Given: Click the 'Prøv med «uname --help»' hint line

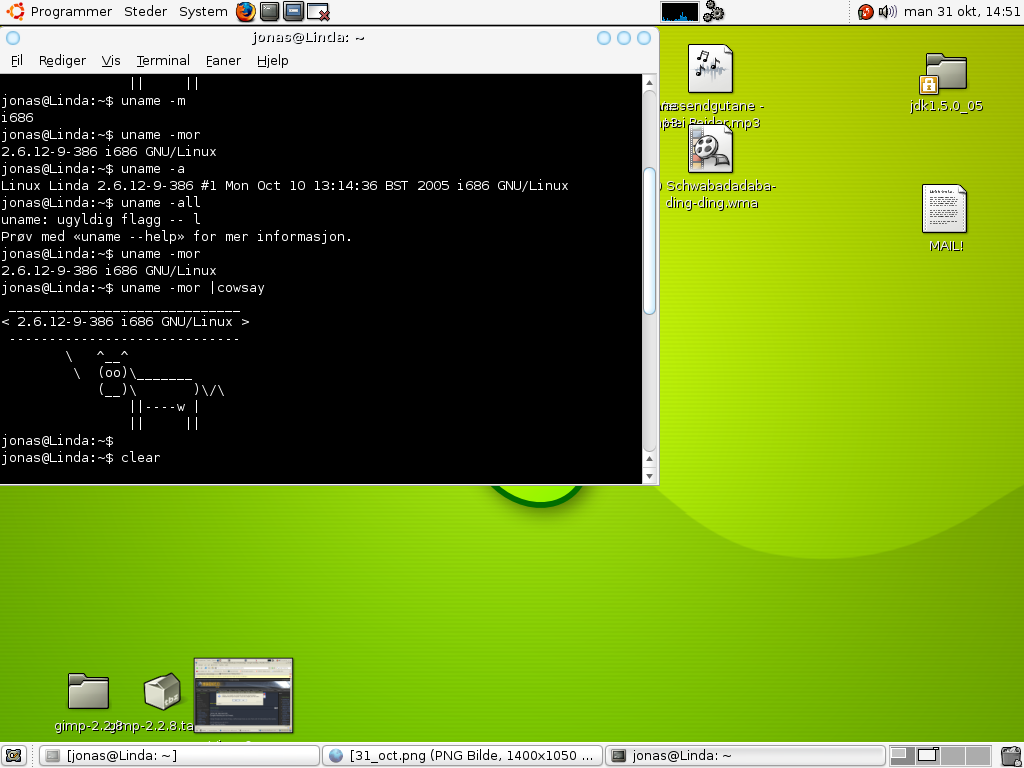Looking at the screenshot, I should [176, 236].
